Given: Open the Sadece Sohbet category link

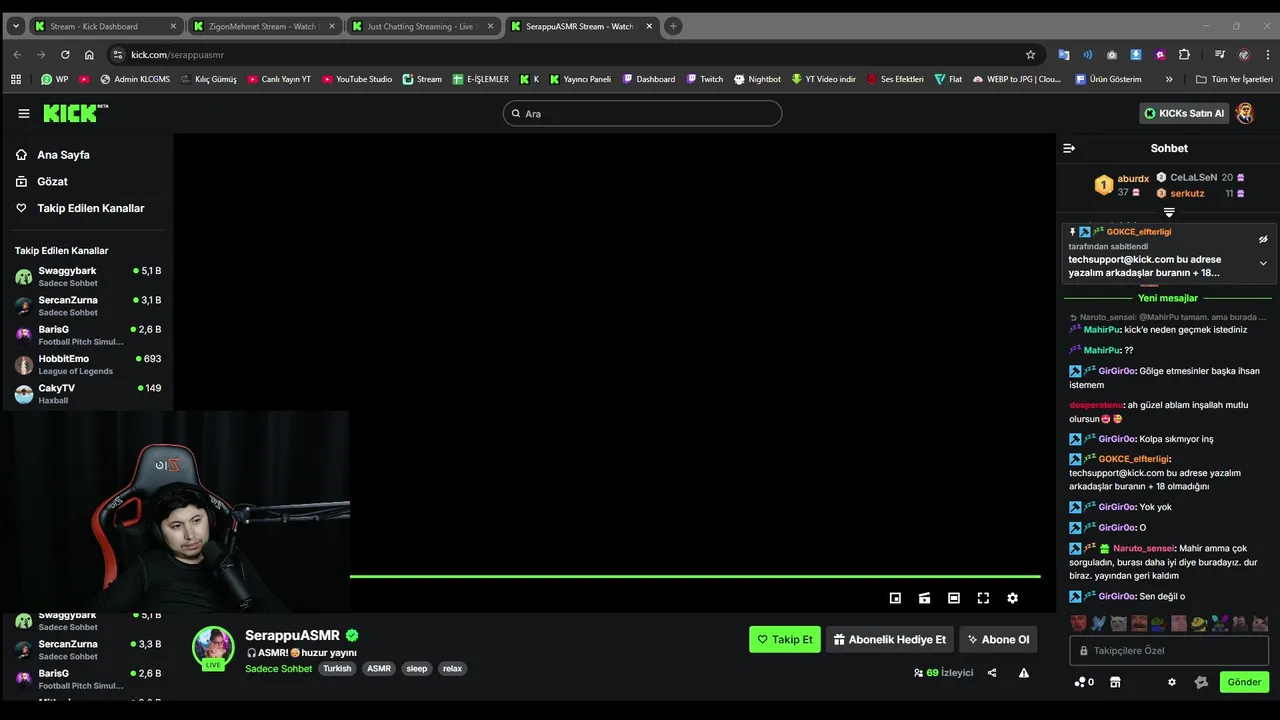Looking at the screenshot, I should coord(279,669).
